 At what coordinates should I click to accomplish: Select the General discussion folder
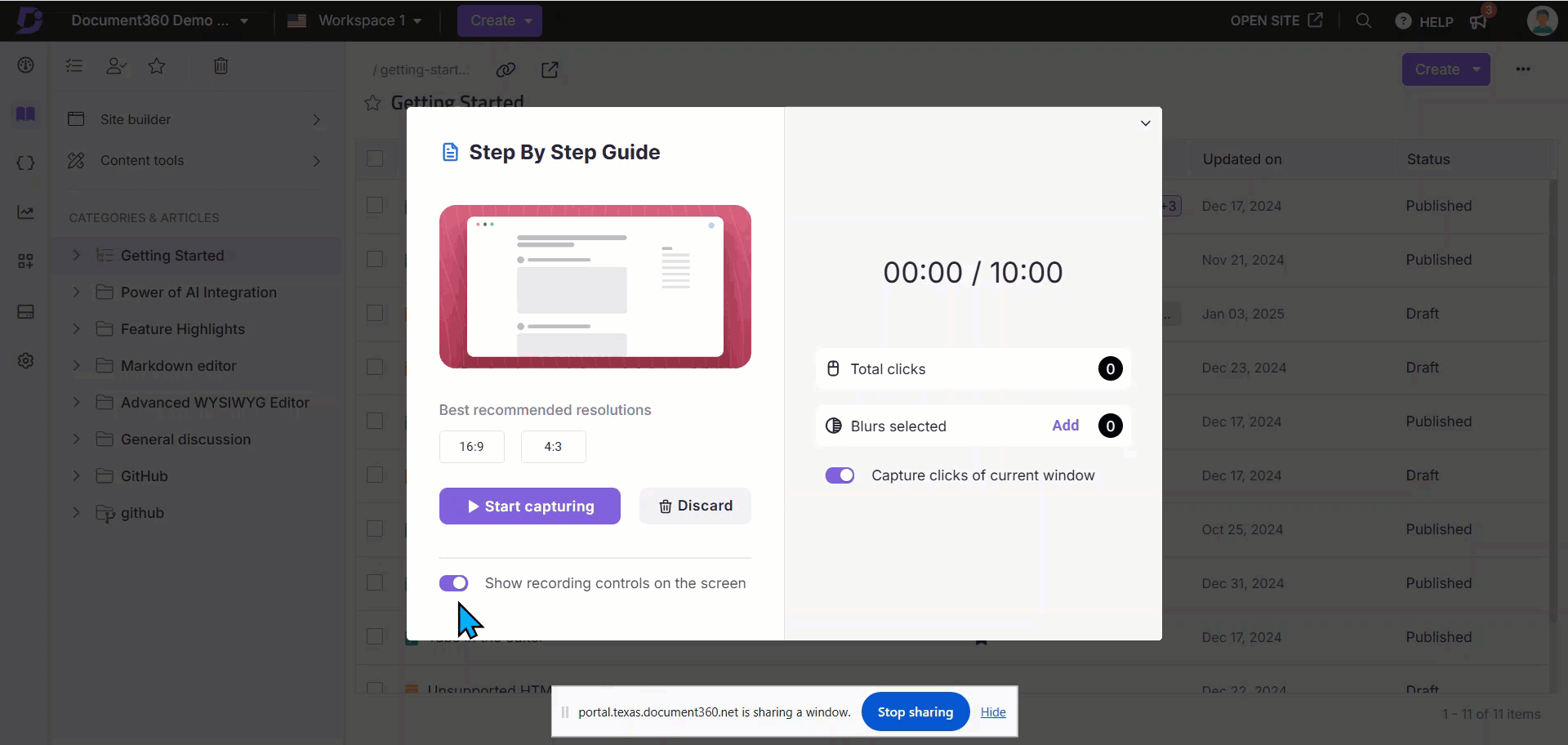[185, 439]
